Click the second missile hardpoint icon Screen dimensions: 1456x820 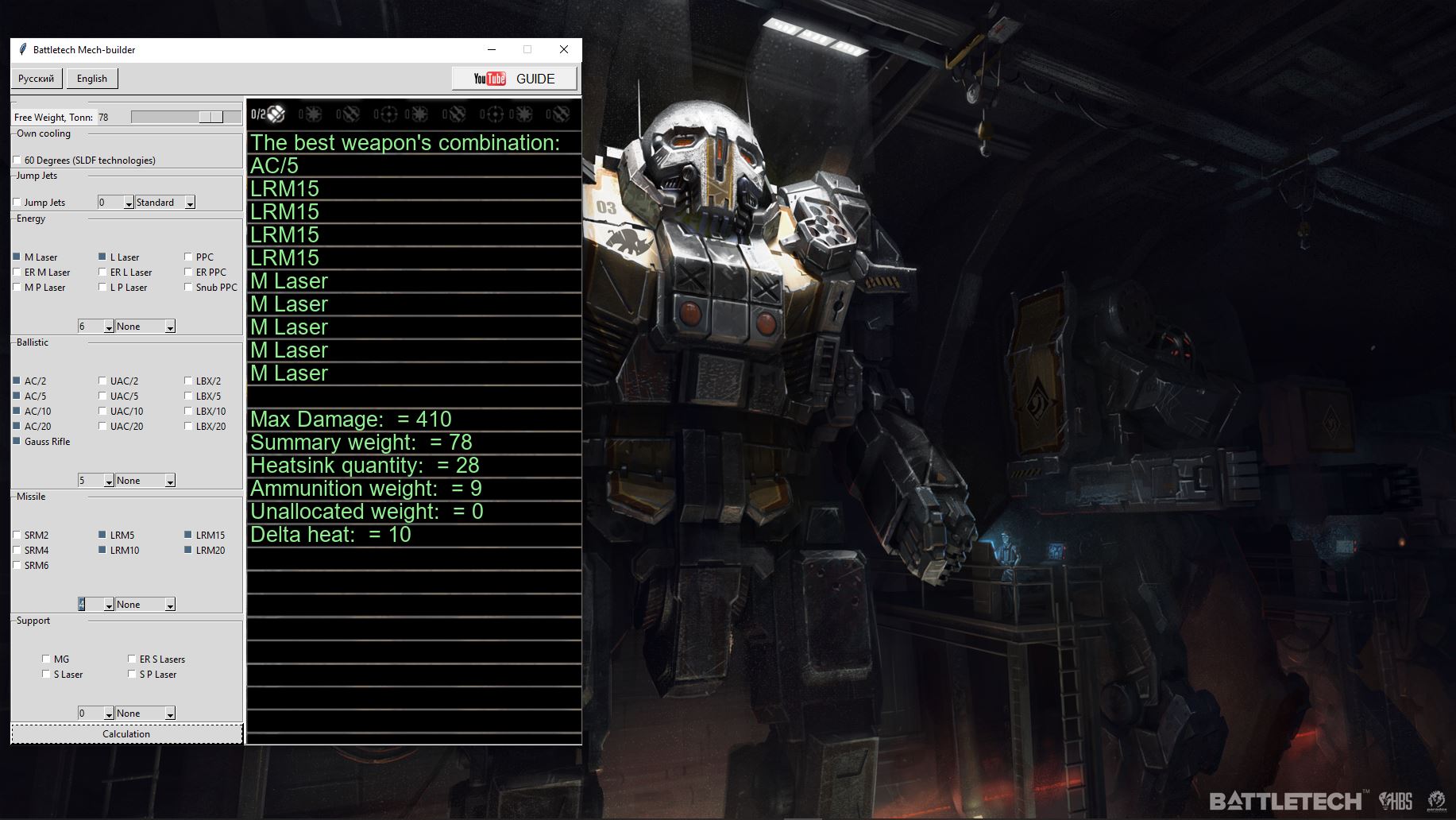tap(456, 114)
